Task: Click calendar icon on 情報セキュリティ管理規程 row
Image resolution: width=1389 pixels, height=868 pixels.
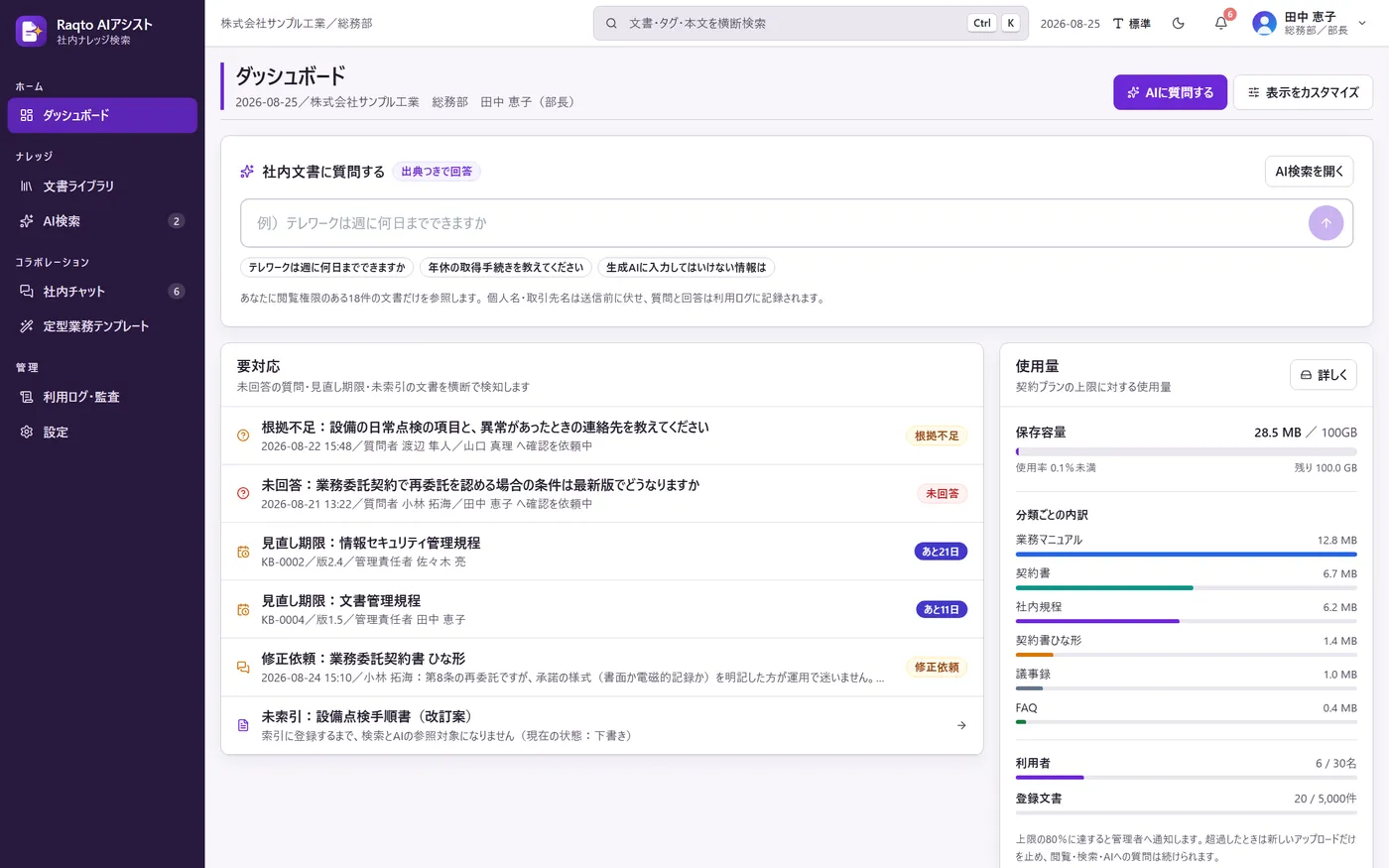Action: [x=243, y=552]
